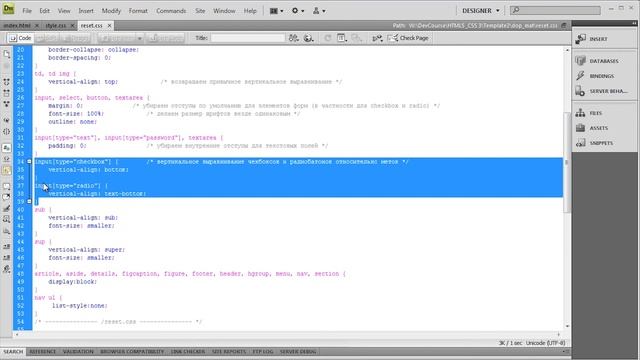Open the Dreamweaver application logo menu
Viewport: 640px width, 360px height.
9,9
